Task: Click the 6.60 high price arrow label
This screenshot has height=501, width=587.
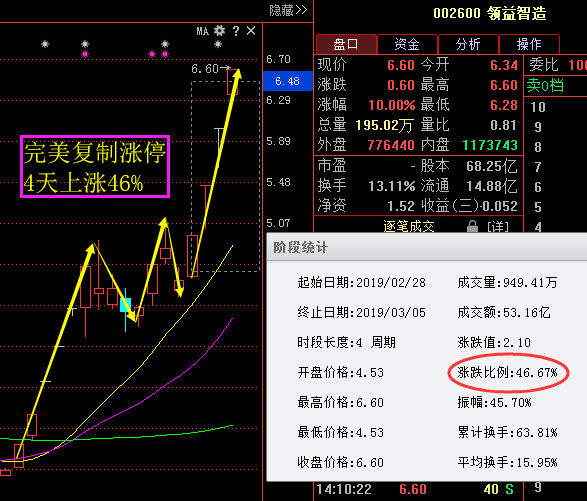Action: (211, 69)
